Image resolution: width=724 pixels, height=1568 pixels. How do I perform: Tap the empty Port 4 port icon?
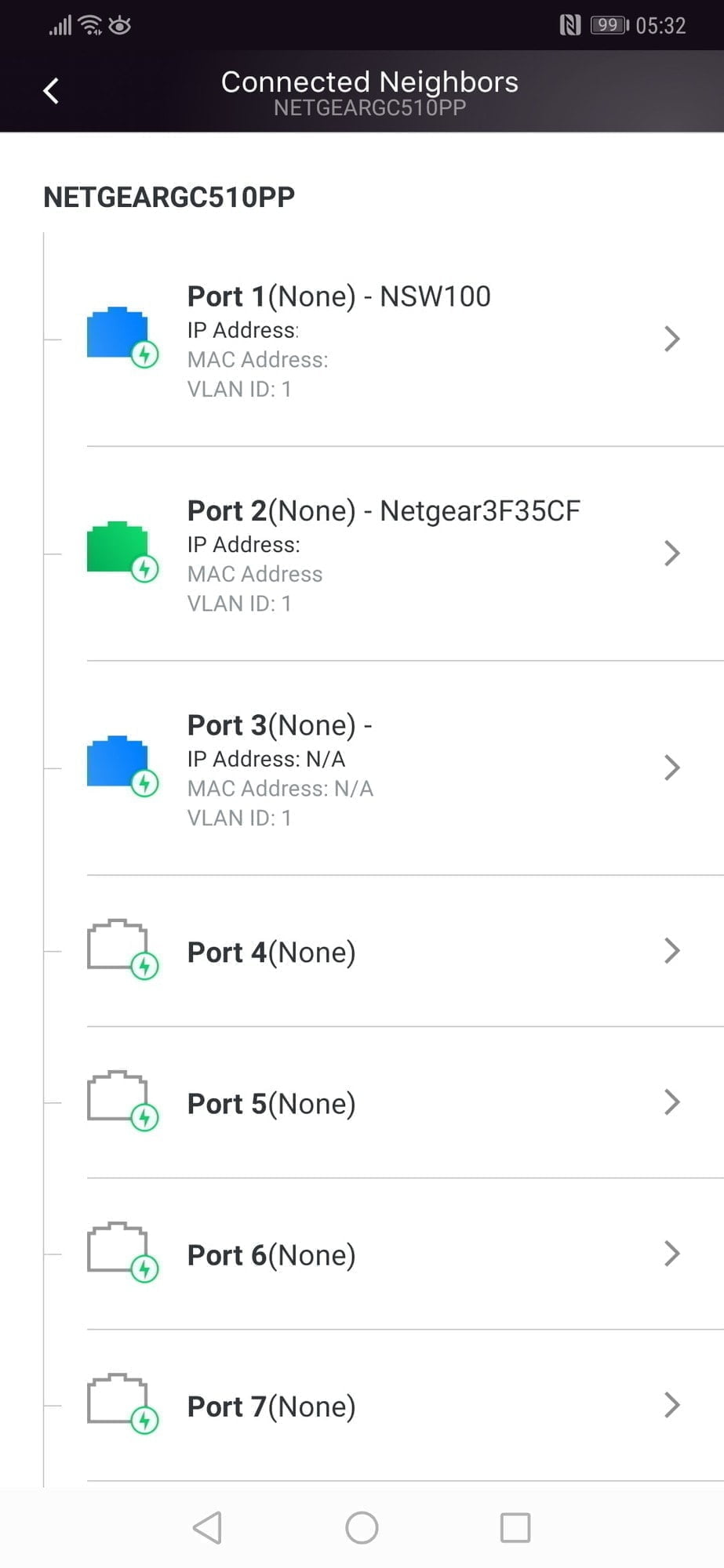pos(118,946)
